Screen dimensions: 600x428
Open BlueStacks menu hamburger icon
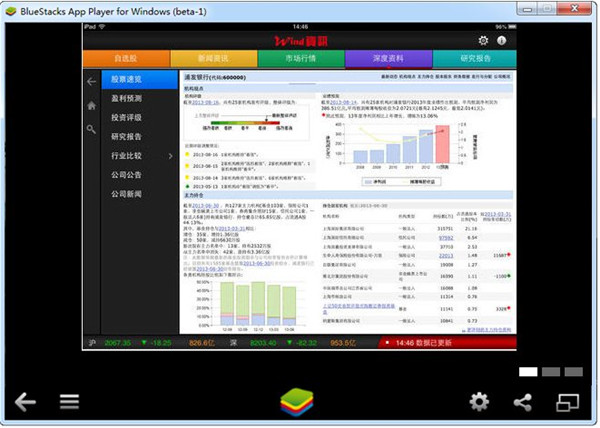pos(69,402)
